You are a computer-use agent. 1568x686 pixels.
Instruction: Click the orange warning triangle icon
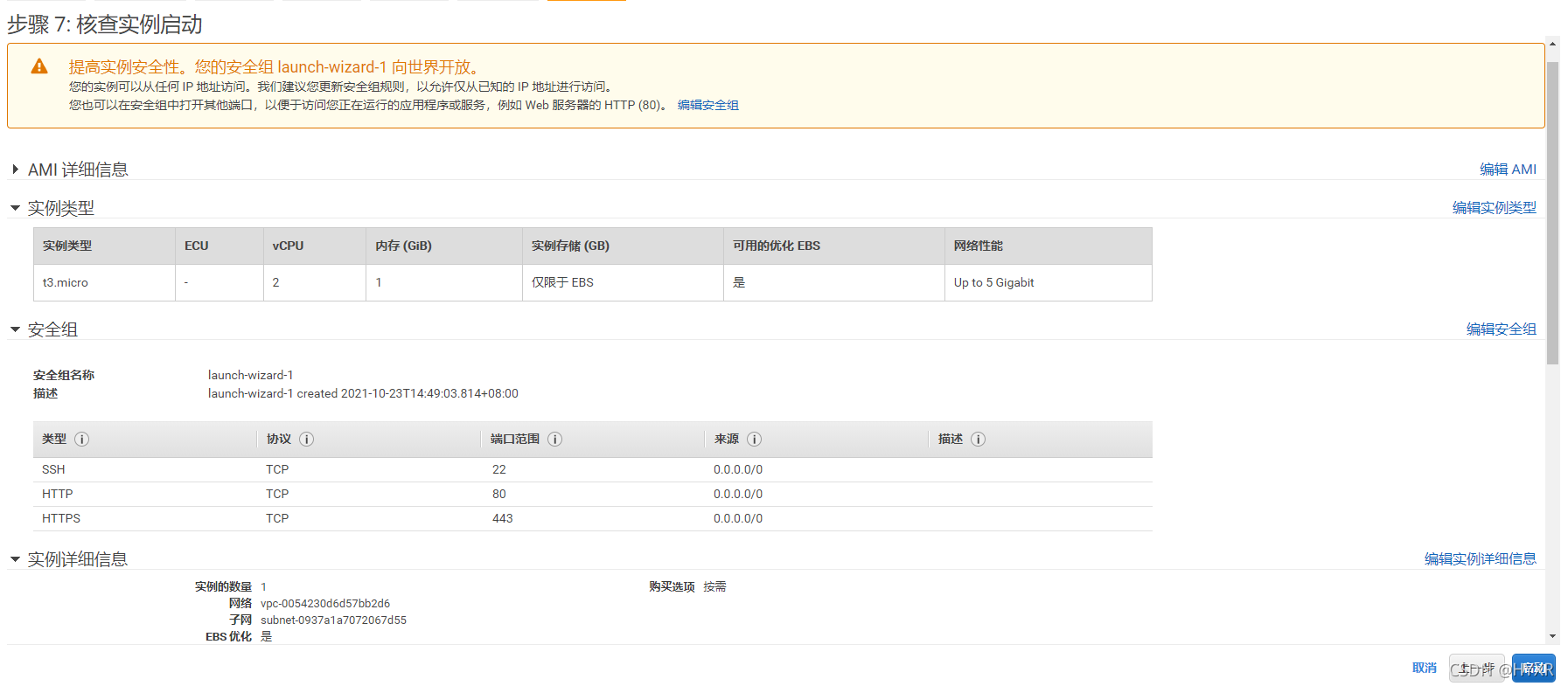click(x=39, y=66)
